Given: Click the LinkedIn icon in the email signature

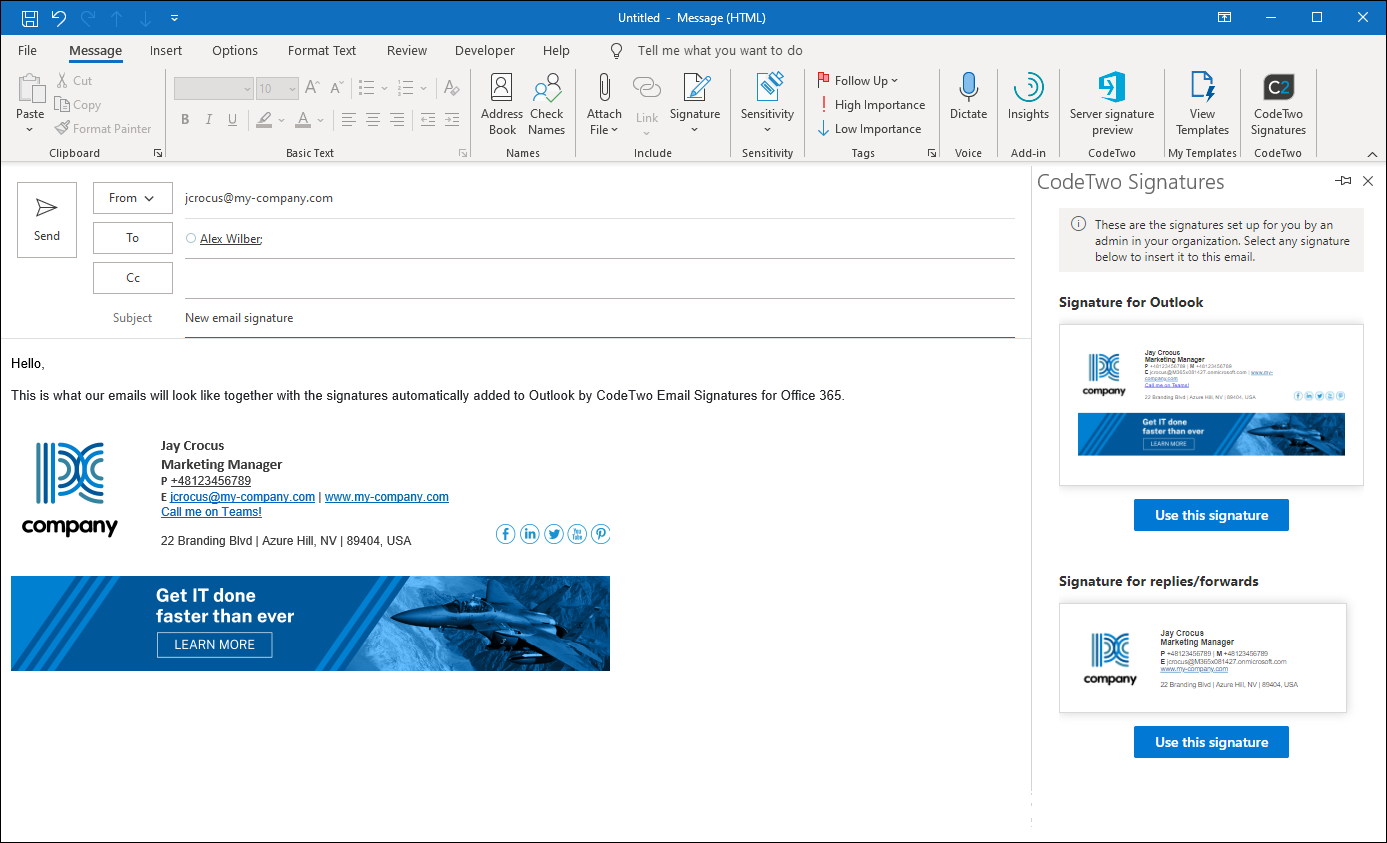Looking at the screenshot, I should [530, 534].
